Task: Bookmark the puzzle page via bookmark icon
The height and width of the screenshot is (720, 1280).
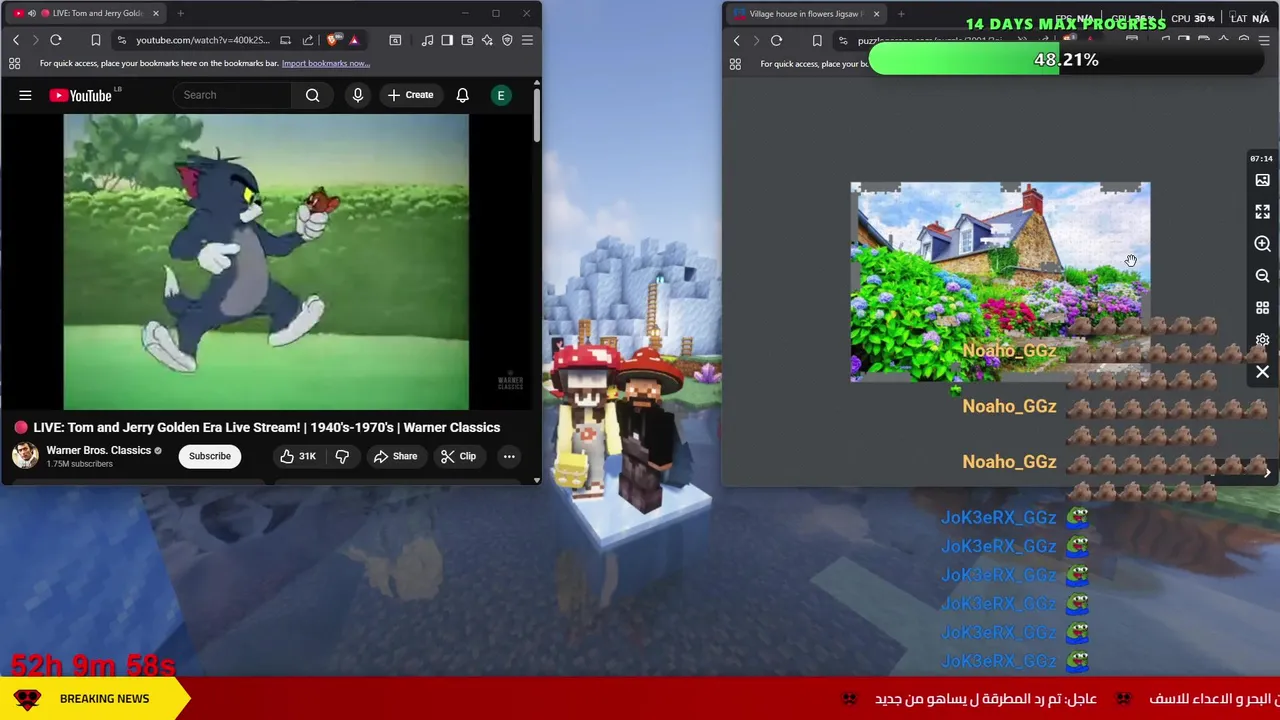Action: pyautogui.click(x=817, y=41)
